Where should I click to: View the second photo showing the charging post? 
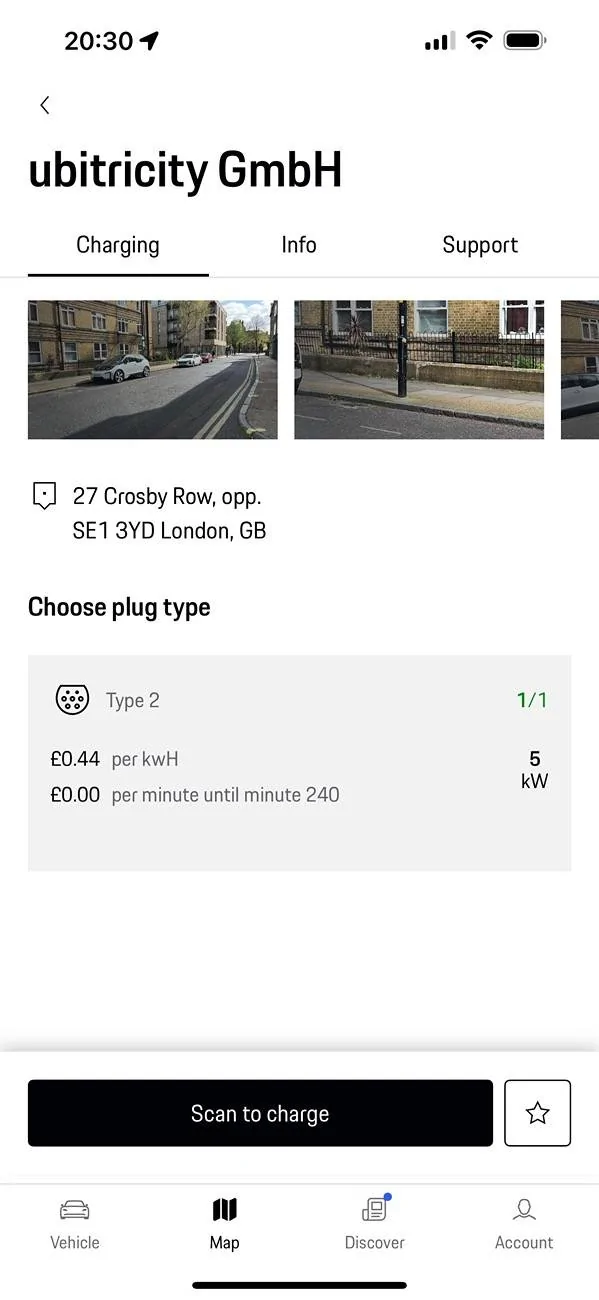click(x=418, y=369)
